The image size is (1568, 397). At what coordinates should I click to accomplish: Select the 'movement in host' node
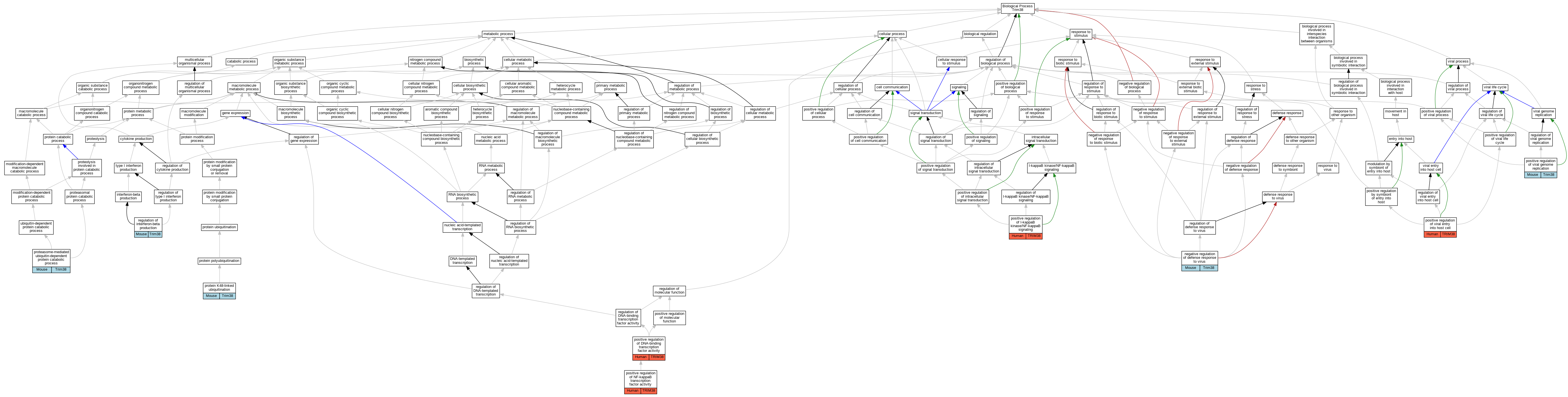pyautogui.click(x=1395, y=113)
